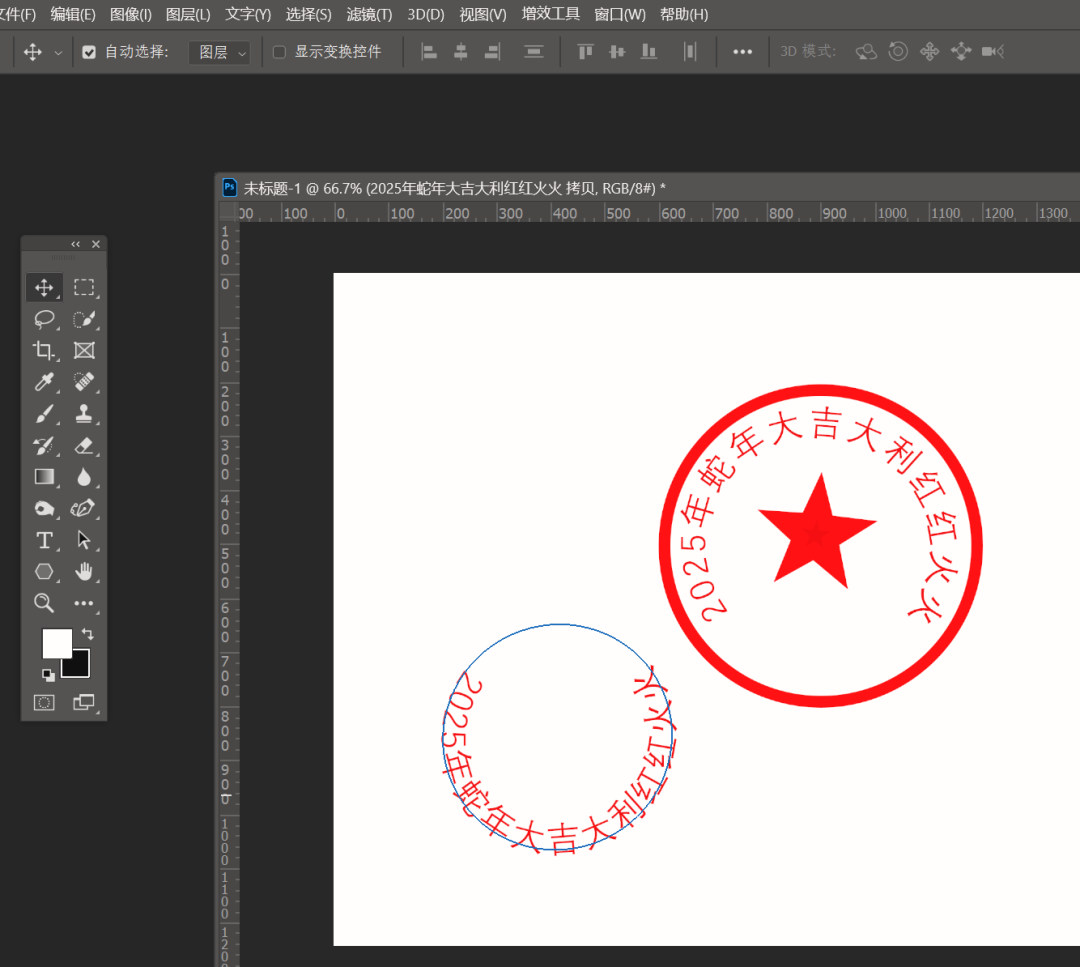Select the Lasso tool

[x=44, y=319]
